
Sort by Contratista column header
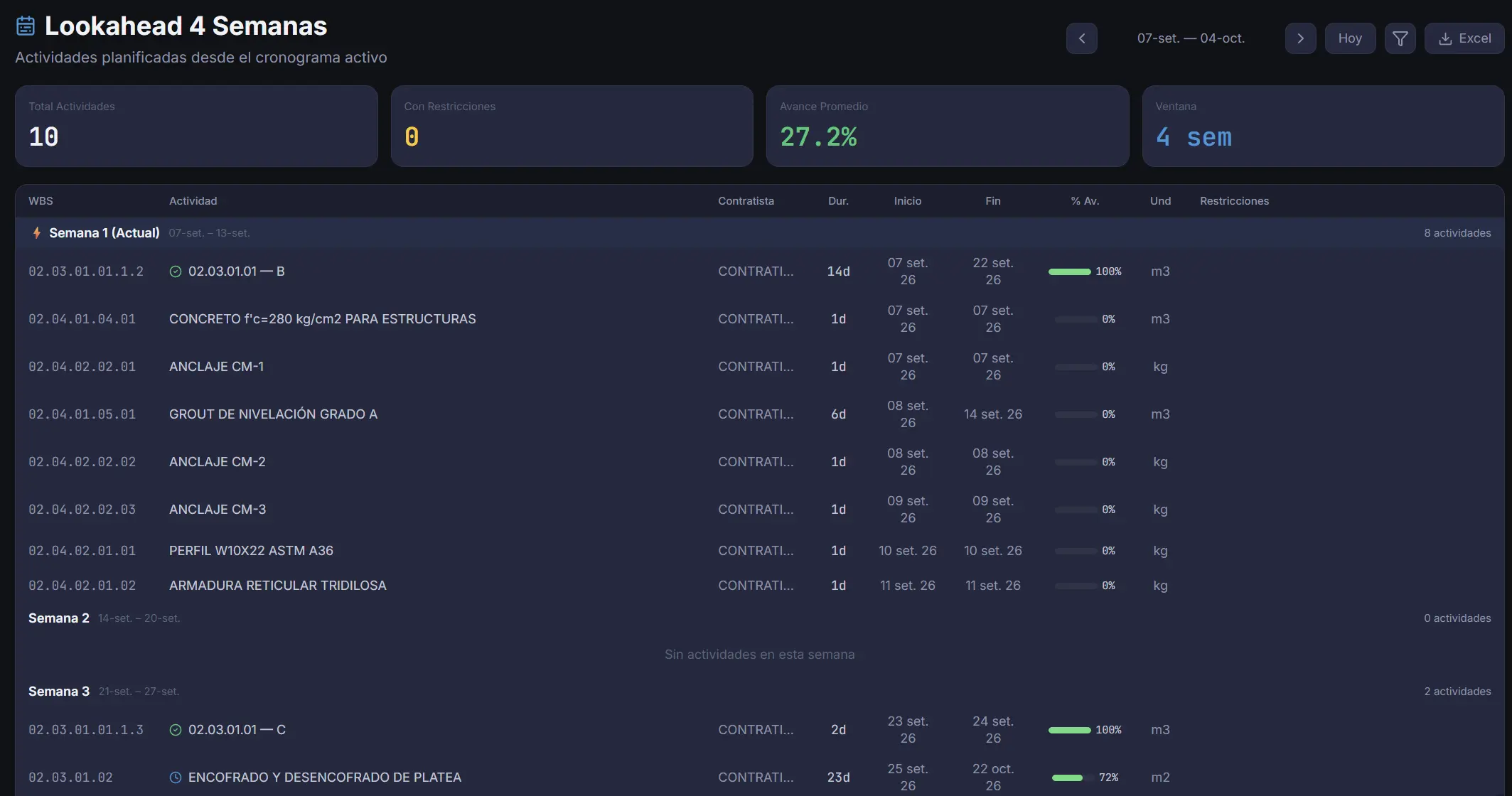[x=746, y=201]
